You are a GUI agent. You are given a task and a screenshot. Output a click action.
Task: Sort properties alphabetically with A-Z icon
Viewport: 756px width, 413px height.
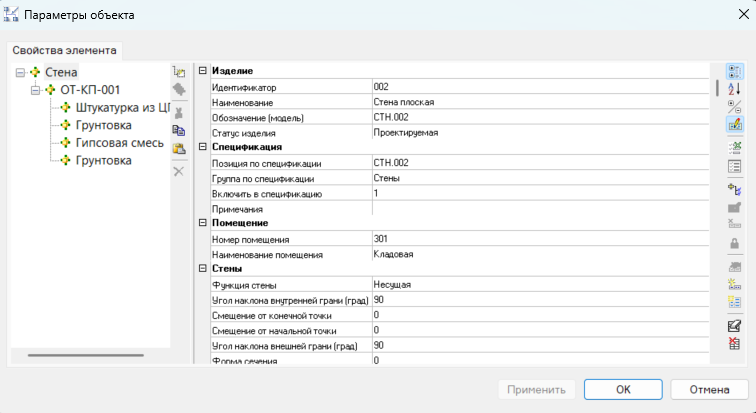(x=735, y=90)
